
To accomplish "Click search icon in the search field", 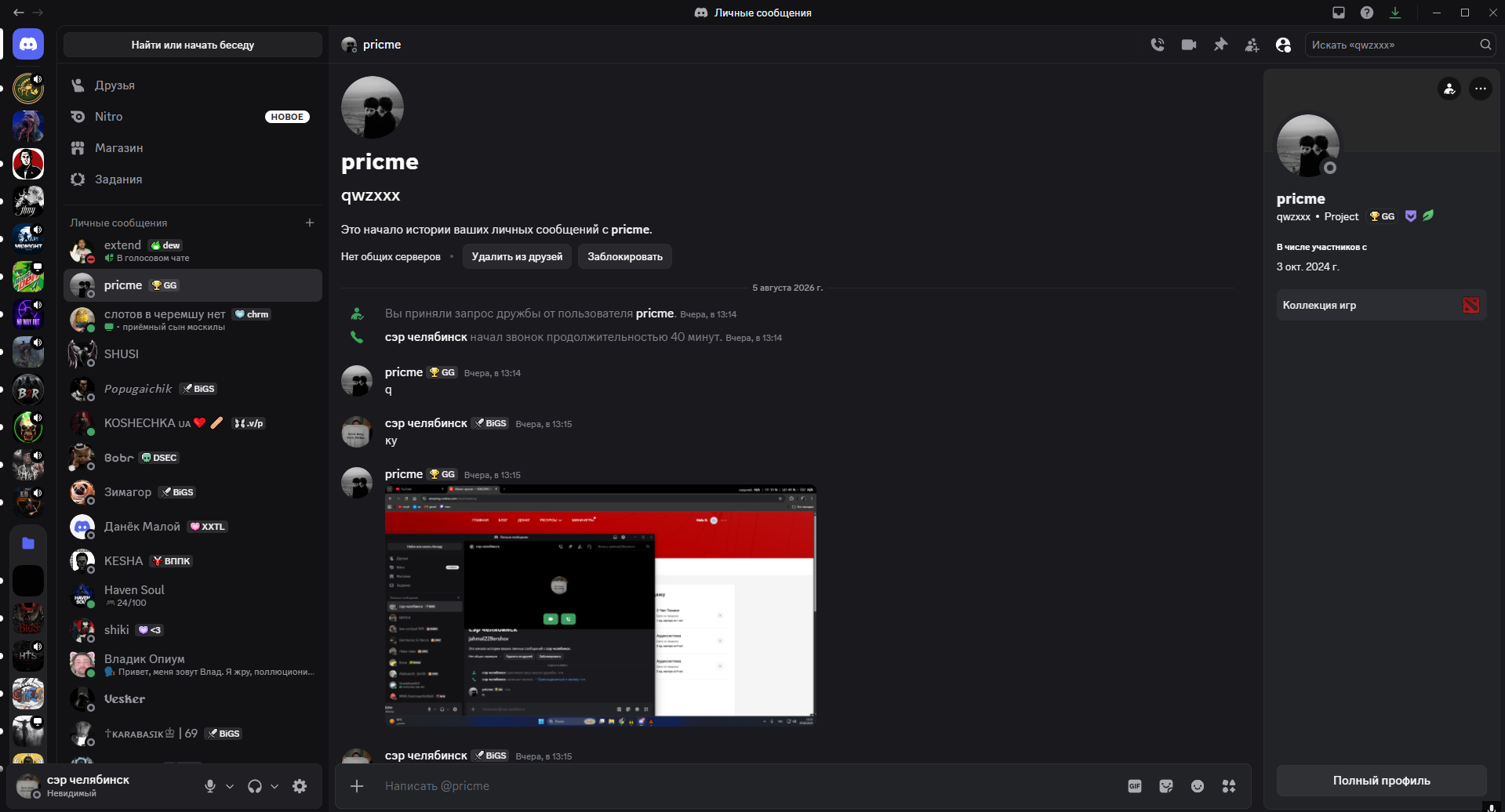I will point(1485,45).
